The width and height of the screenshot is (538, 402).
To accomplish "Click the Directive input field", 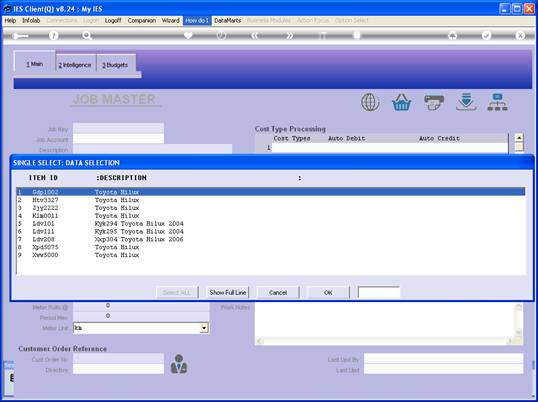I will point(118,369).
